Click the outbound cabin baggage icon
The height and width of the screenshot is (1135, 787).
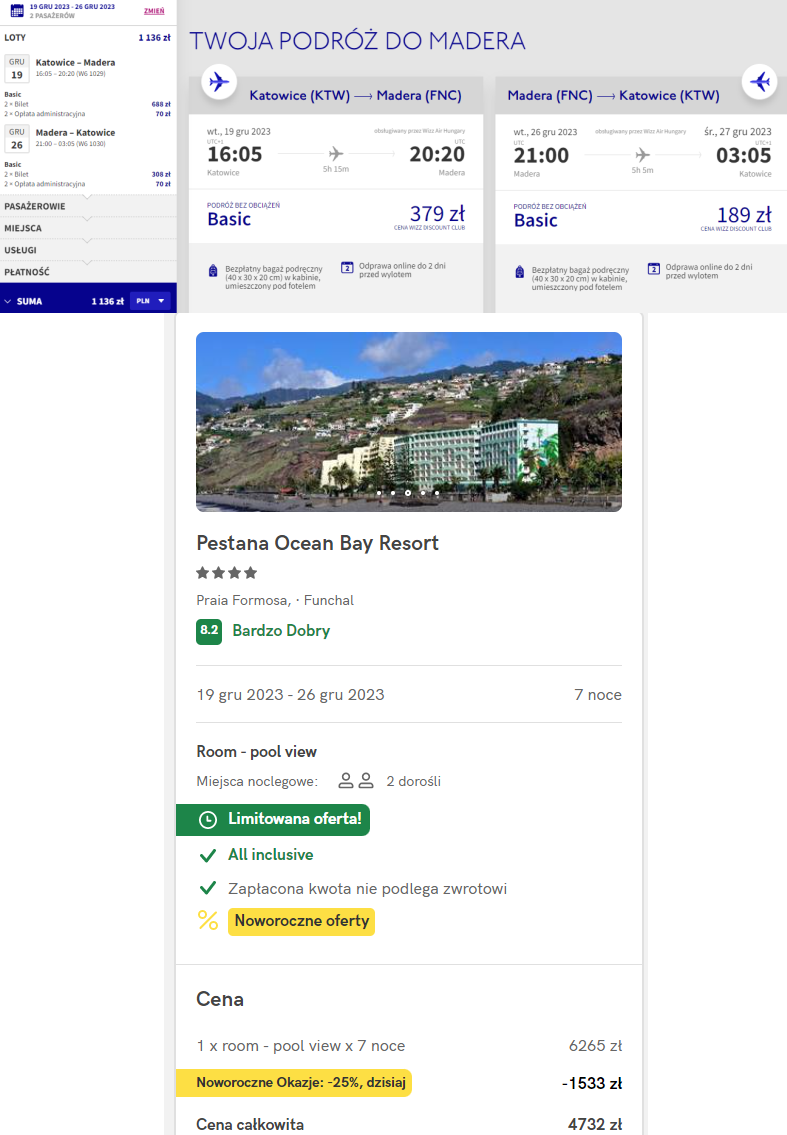point(212,271)
